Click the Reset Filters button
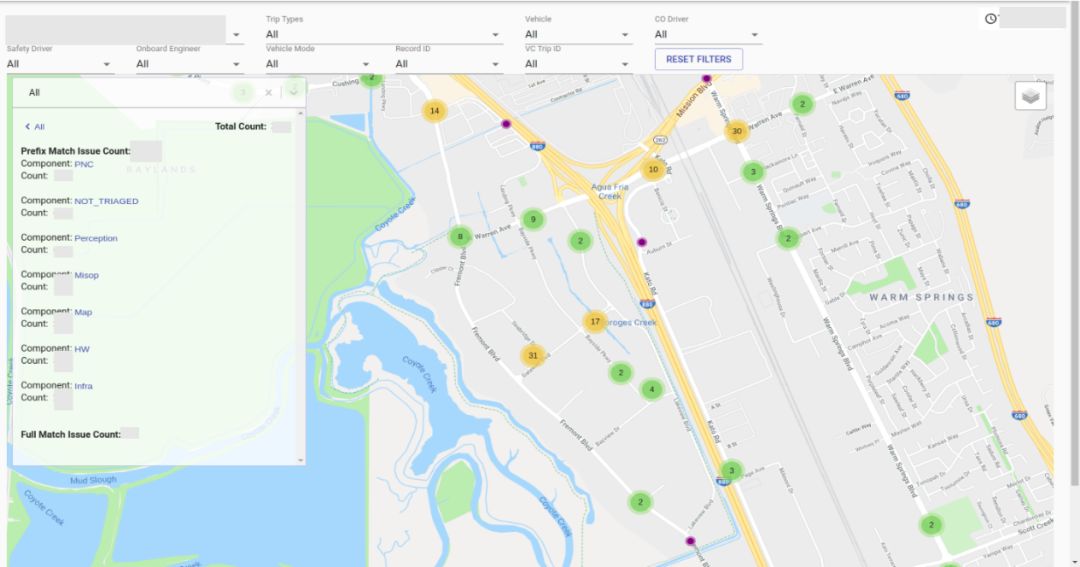The width and height of the screenshot is (1080, 567). [x=698, y=59]
